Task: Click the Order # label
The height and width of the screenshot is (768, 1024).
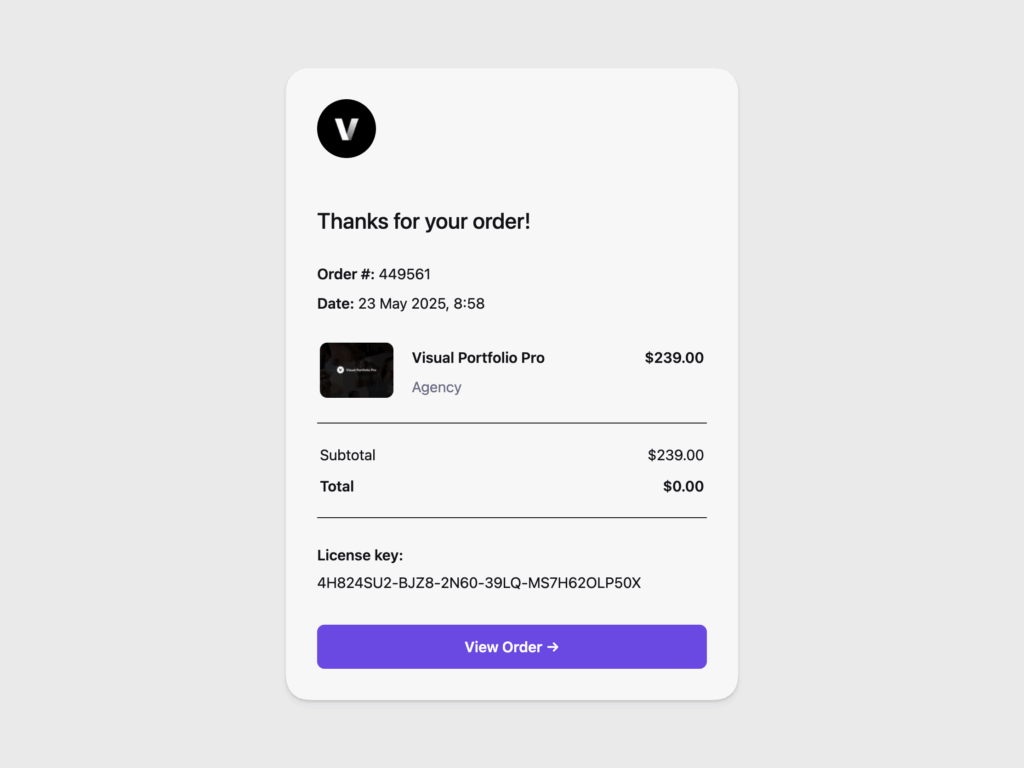Action: click(x=345, y=274)
